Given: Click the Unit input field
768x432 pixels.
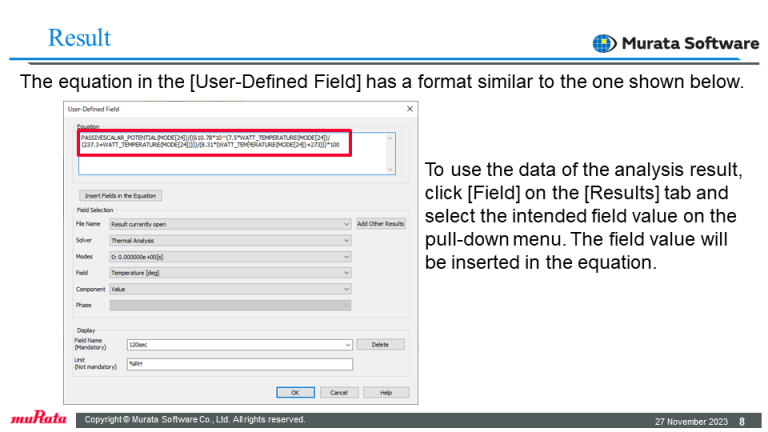Looking at the screenshot, I should pos(239,365).
